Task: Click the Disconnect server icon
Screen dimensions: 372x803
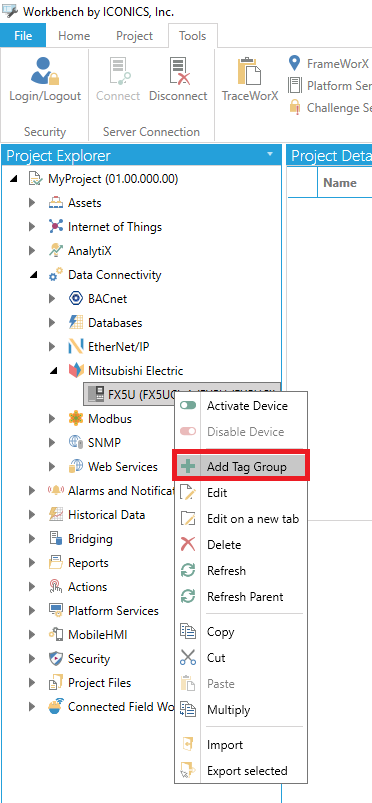Action: pyautogui.click(x=178, y=72)
